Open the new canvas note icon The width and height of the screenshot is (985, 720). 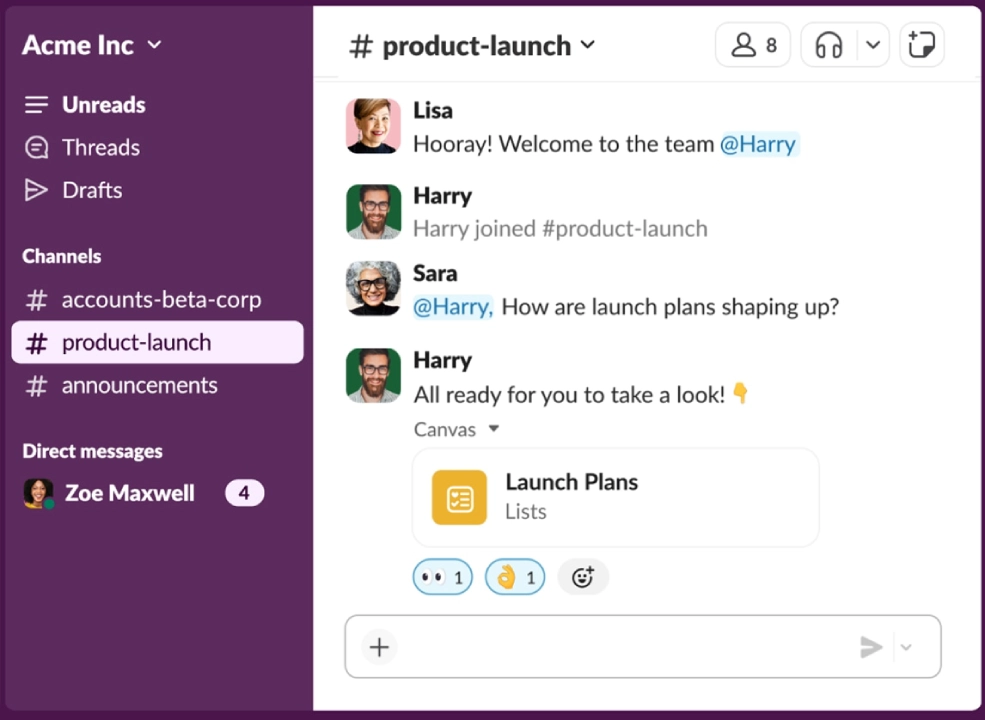pyautogui.click(x=921, y=46)
